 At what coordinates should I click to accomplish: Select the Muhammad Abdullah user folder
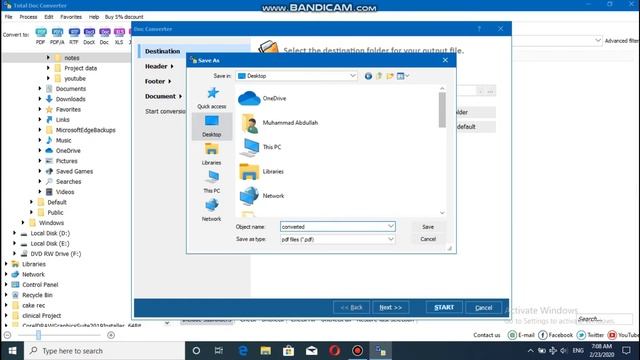point(278,122)
